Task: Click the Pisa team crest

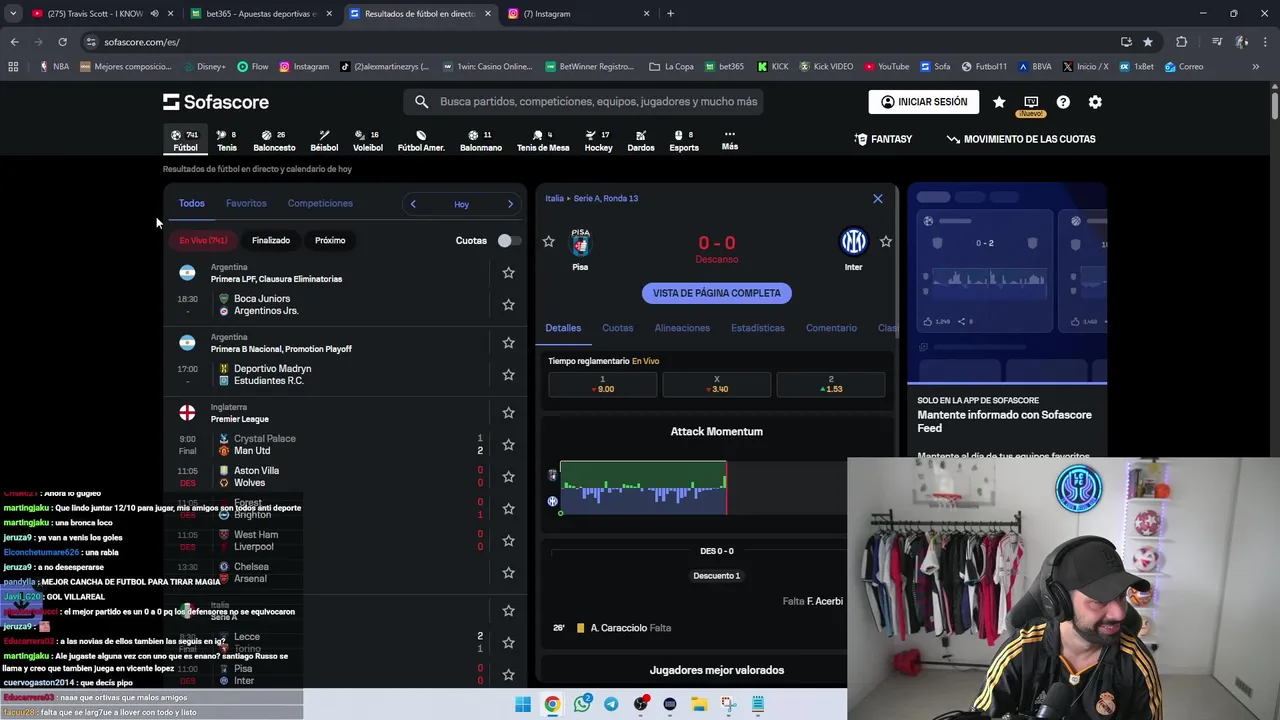Action: pos(580,242)
